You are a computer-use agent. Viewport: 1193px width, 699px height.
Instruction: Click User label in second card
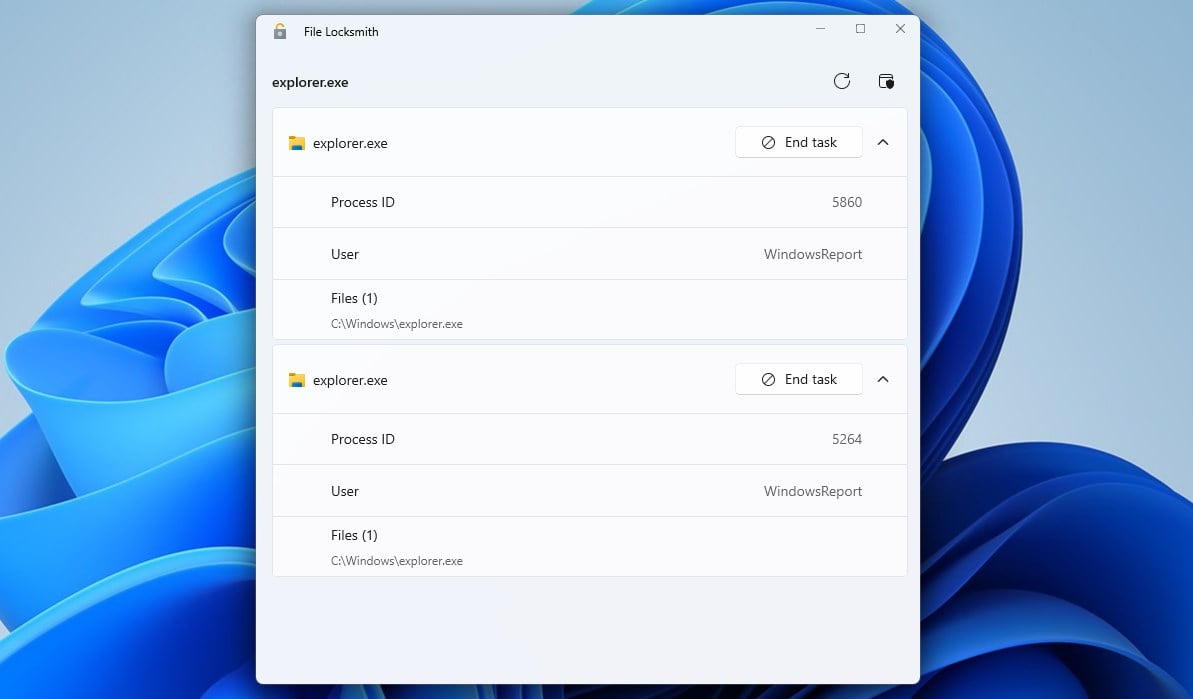tap(345, 491)
